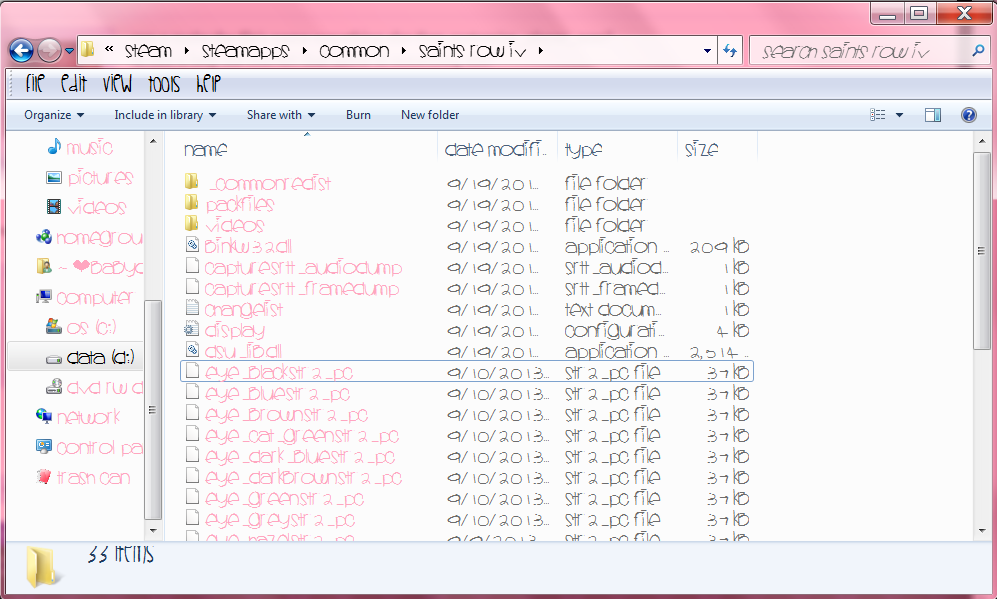Sort by the type column header
Screen dimensions: 997x599
click(584, 150)
